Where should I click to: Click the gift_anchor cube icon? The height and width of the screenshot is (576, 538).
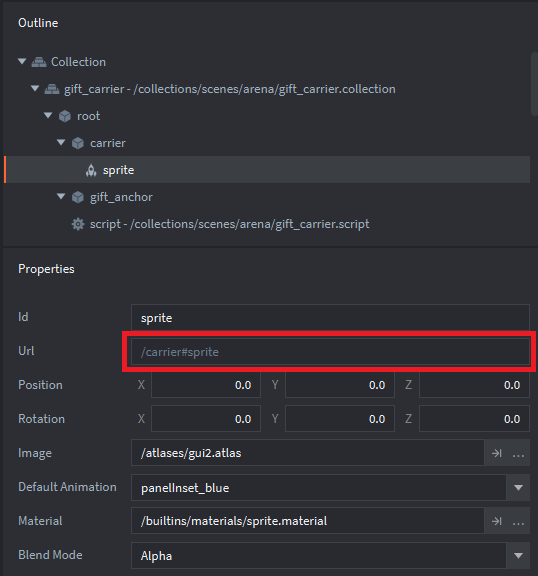tap(78, 197)
